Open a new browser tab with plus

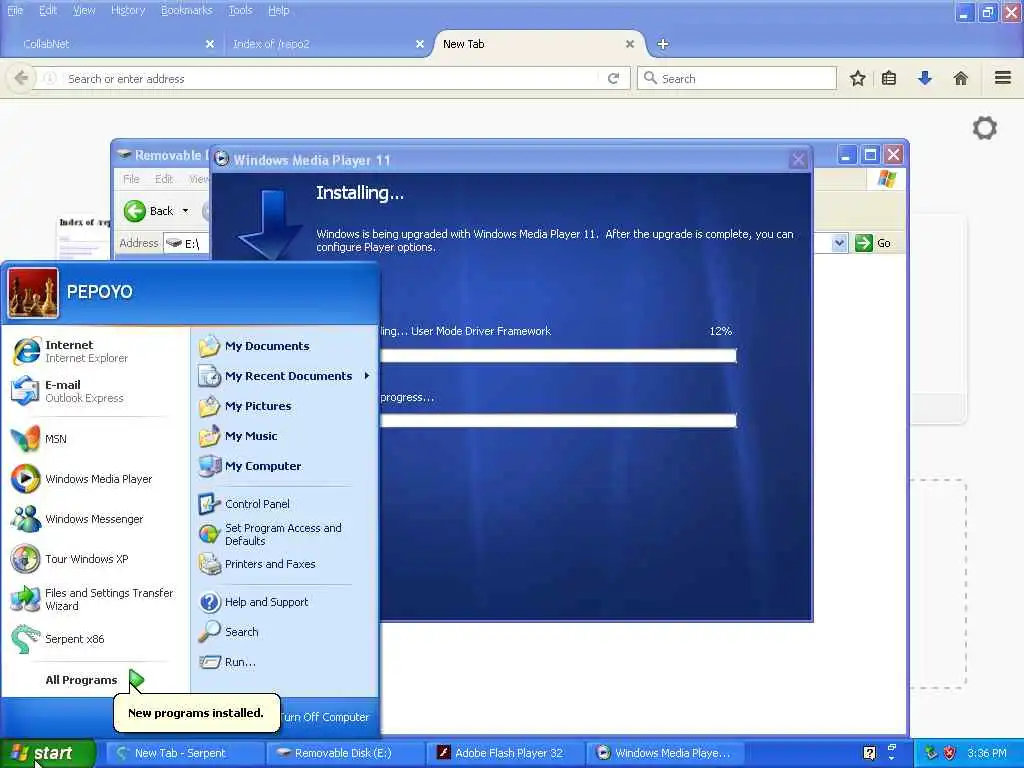coord(663,44)
